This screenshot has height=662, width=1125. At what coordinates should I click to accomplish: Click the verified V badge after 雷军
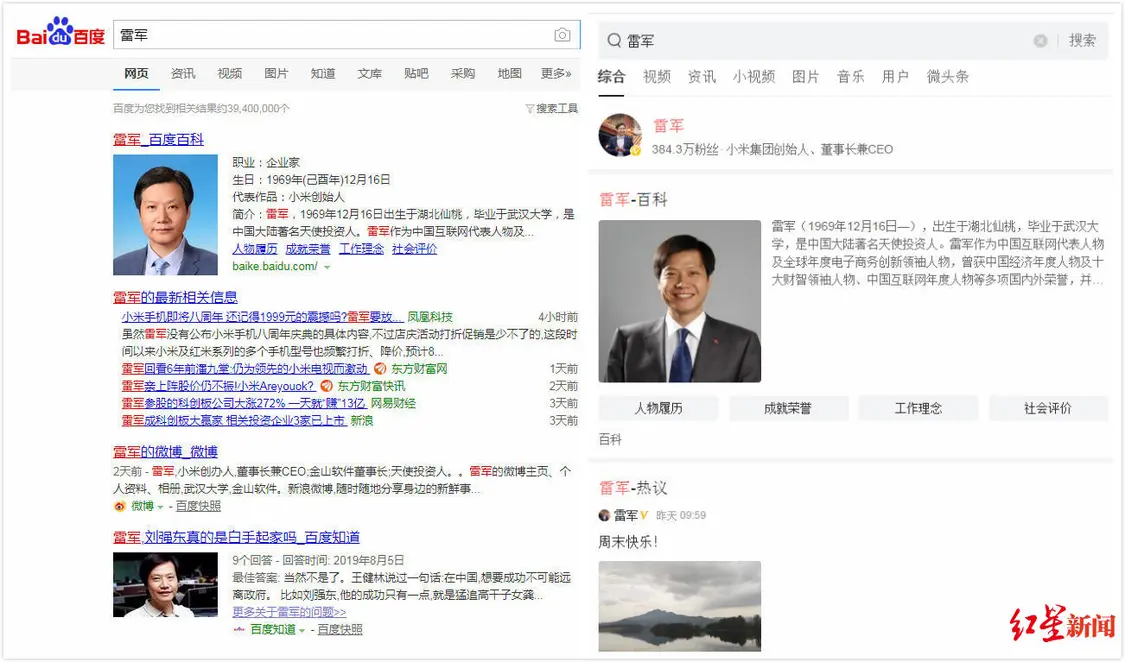pyautogui.click(x=644, y=516)
